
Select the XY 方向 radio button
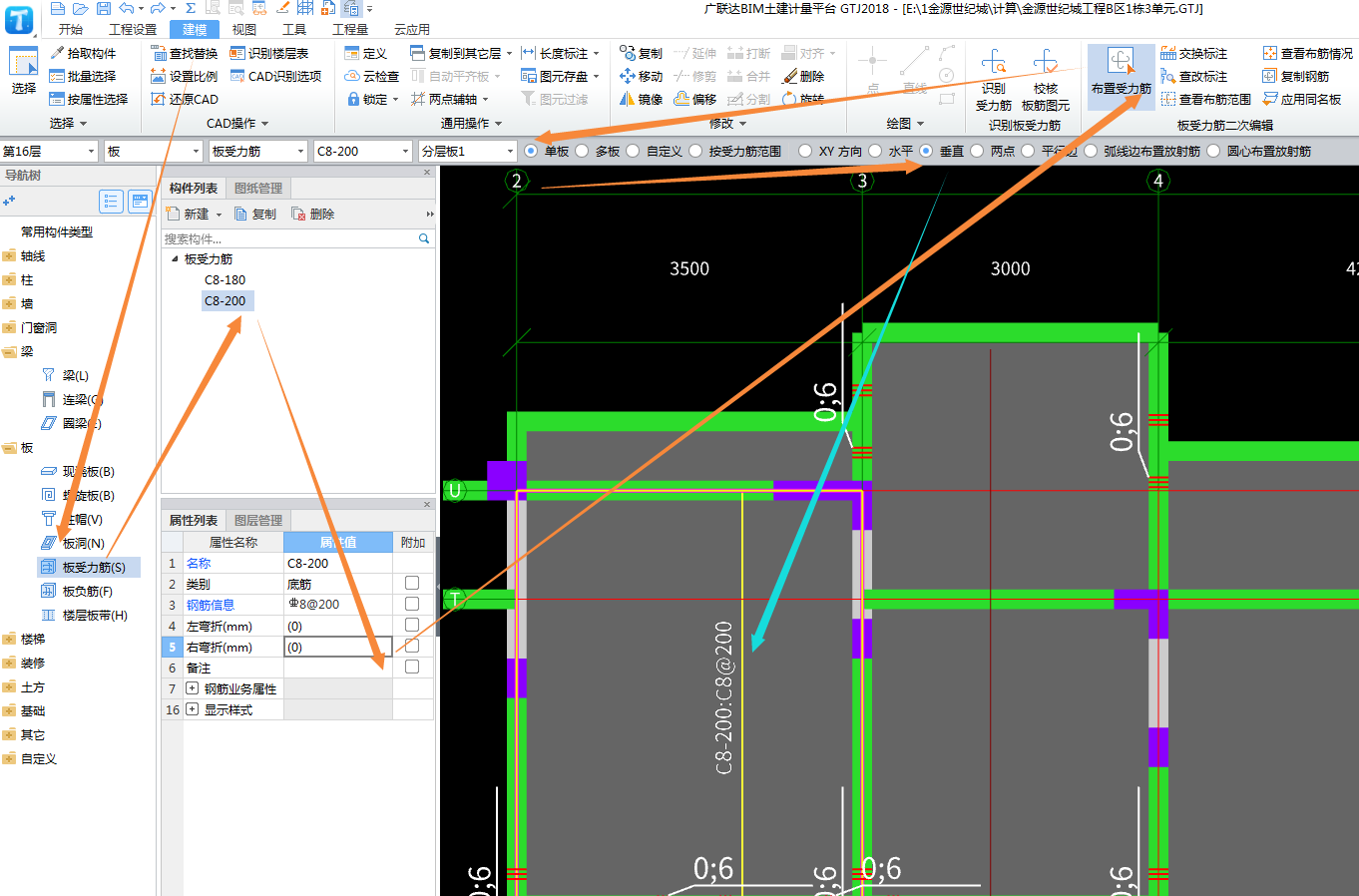click(805, 151)
